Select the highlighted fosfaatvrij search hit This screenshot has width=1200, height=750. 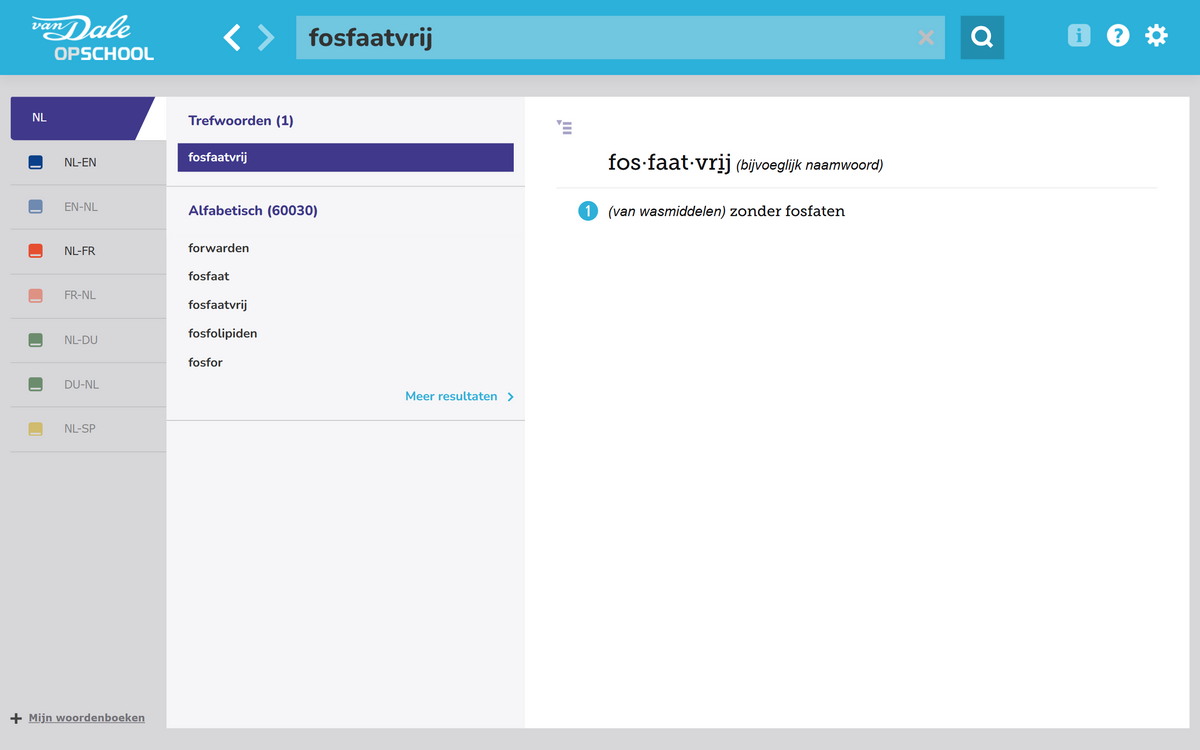click(346, 157)
